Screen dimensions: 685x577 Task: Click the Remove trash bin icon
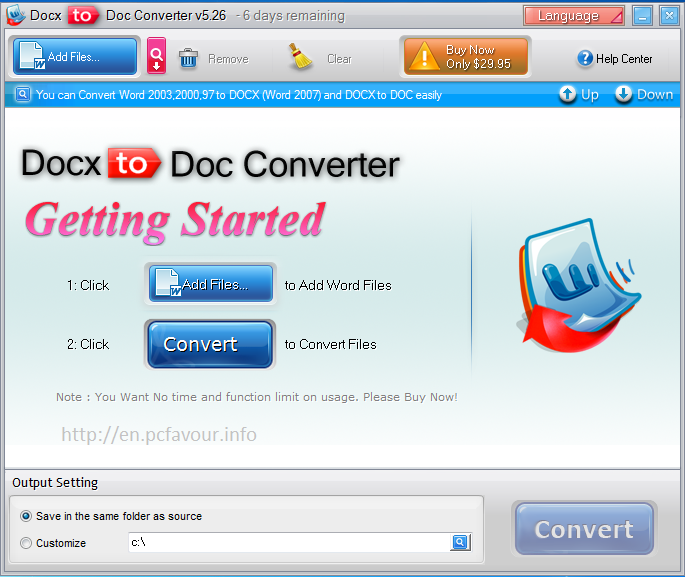click(189, 58)
